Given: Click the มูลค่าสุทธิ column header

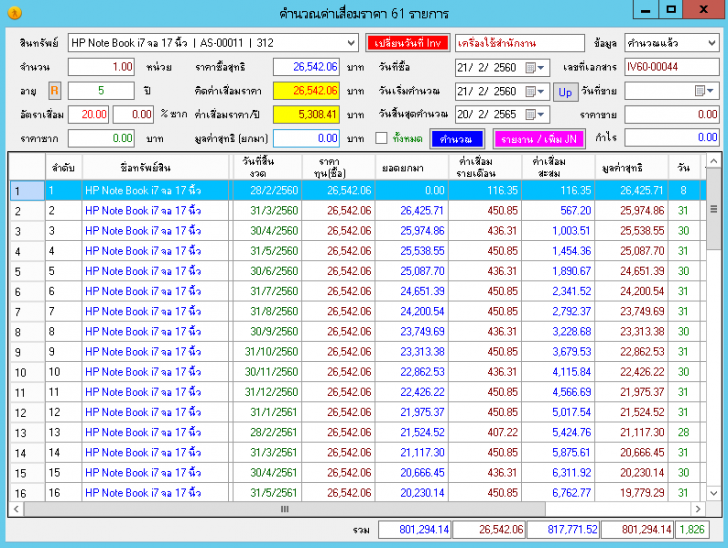Looking at the screenshot, I should [x=631, y=167].
